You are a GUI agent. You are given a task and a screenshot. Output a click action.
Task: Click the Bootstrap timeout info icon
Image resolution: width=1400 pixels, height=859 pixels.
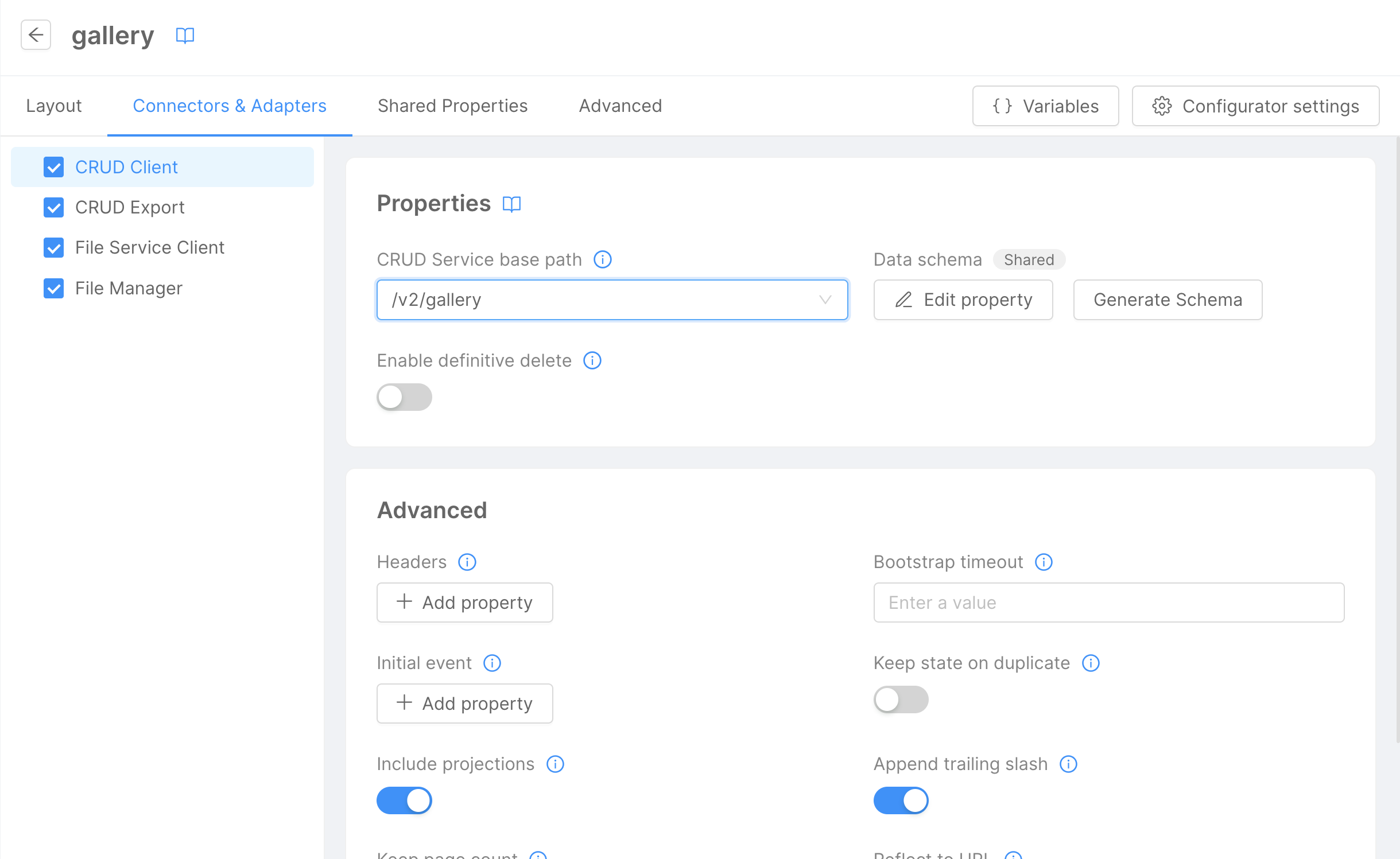[x=1044, y=562]
